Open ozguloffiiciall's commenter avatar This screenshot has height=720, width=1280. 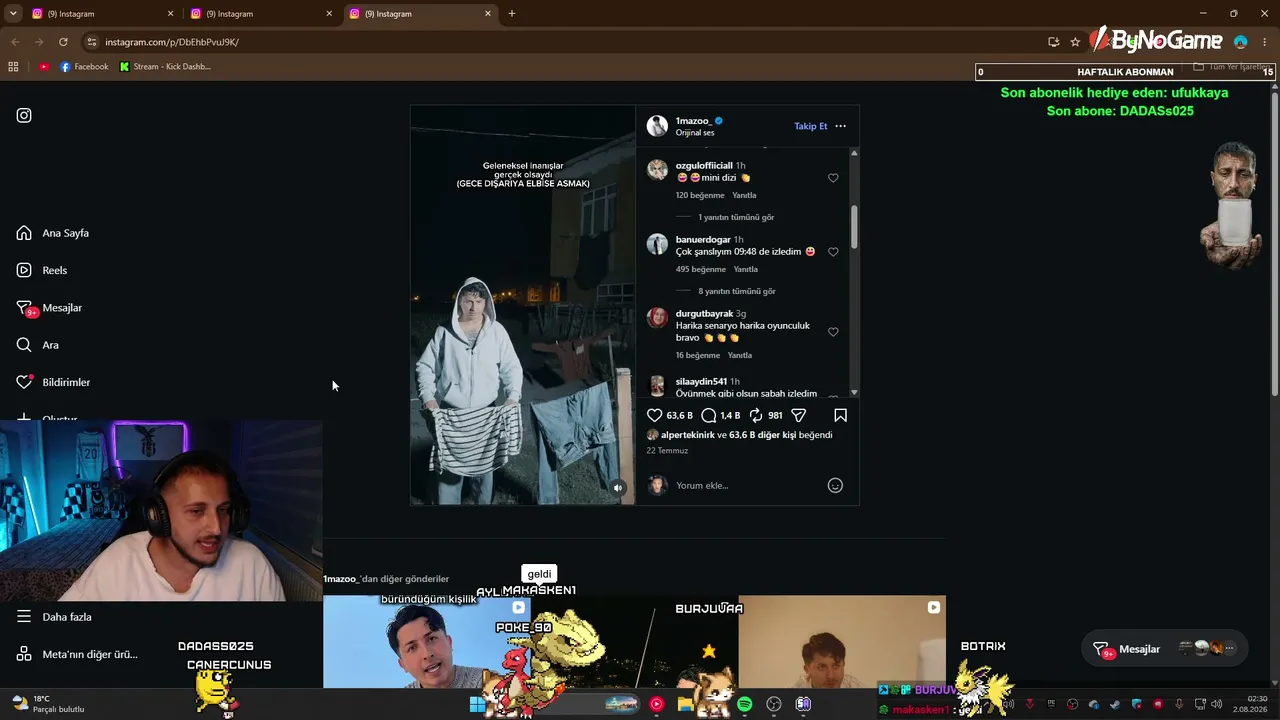coord(657,169)
